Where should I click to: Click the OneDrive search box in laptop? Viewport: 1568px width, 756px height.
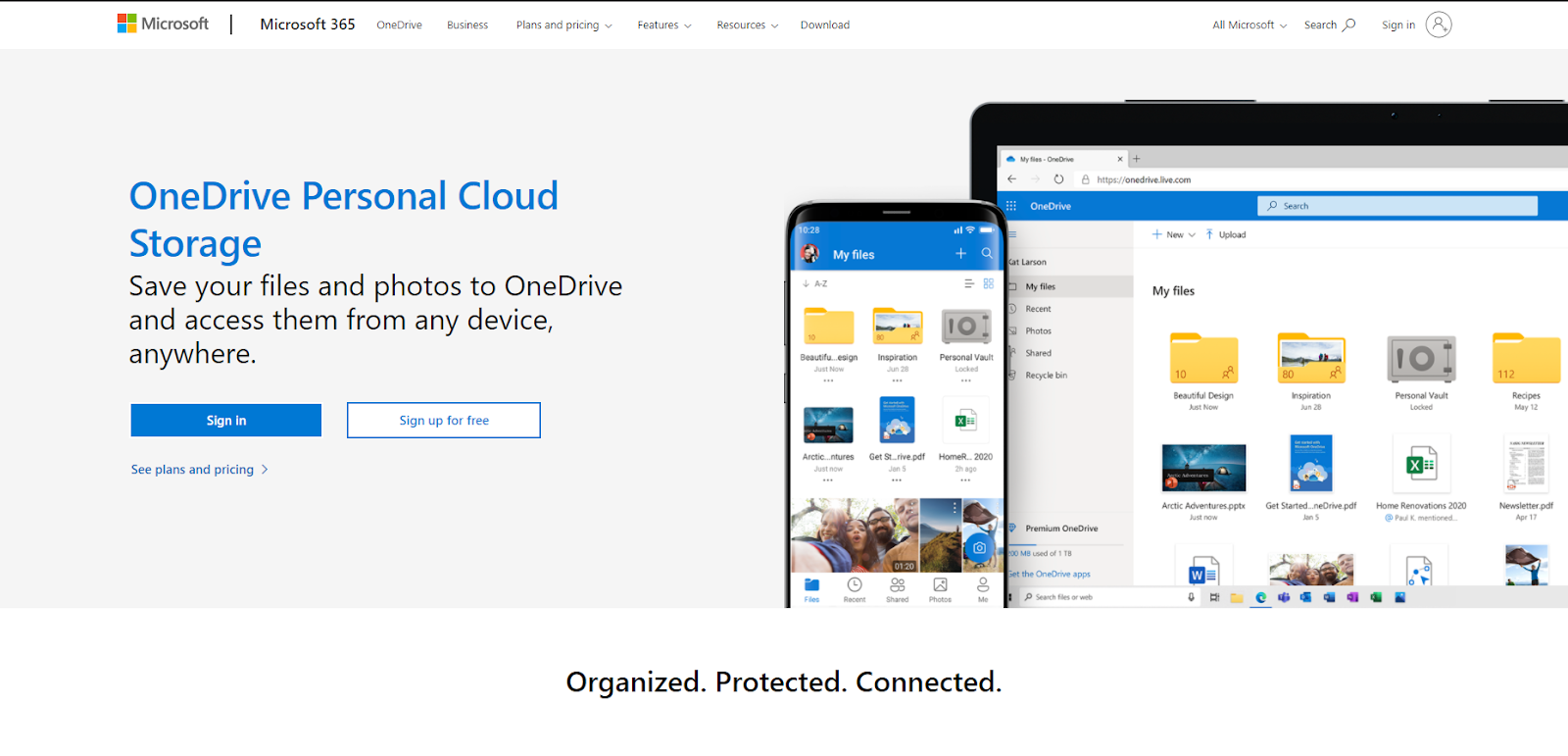coord(1397,206)
